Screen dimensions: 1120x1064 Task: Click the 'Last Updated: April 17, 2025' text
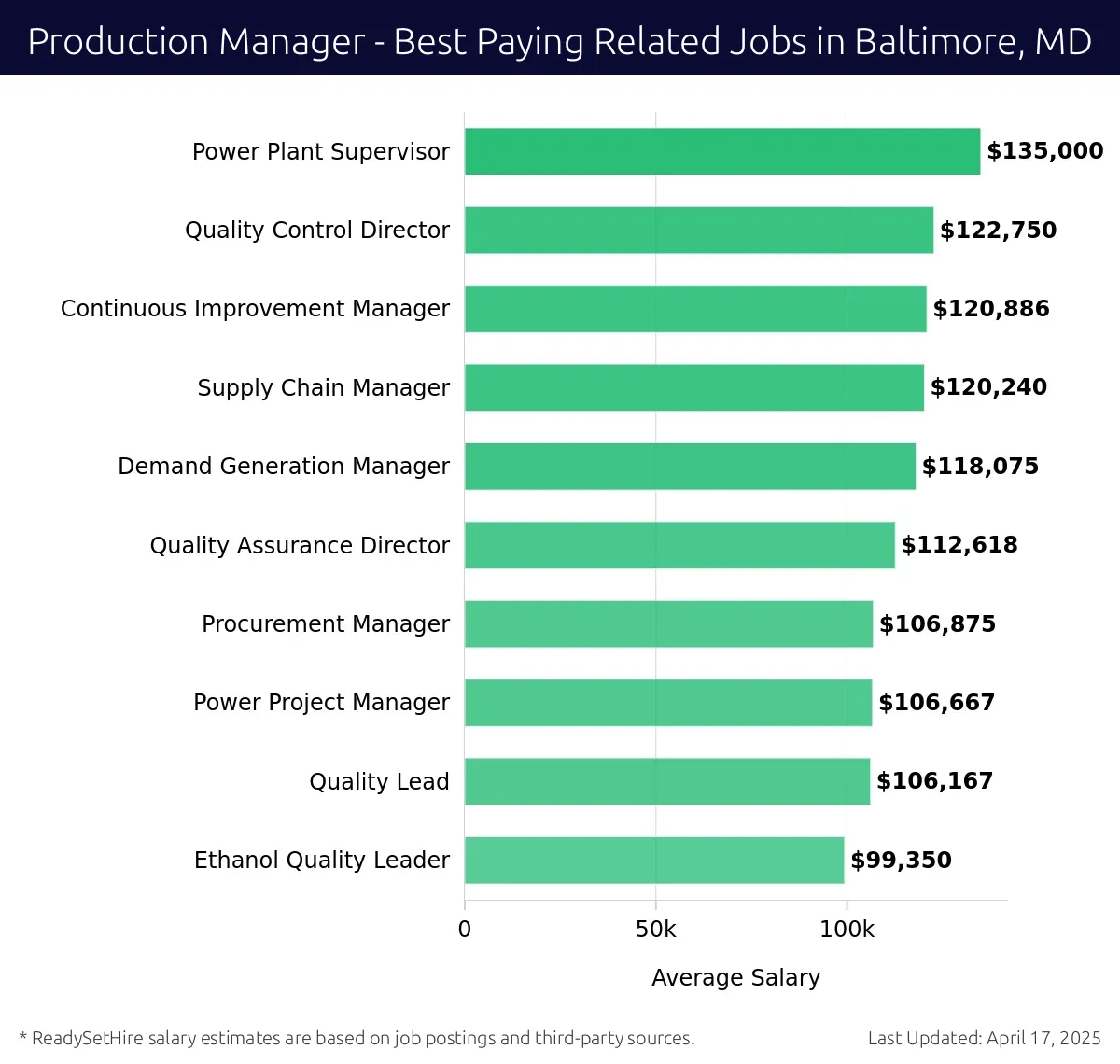coord(985,1038)
